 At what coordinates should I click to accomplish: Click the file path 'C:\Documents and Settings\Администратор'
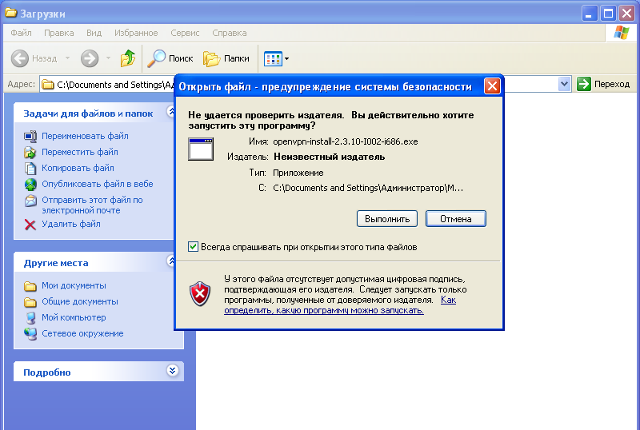click(368, 188)
